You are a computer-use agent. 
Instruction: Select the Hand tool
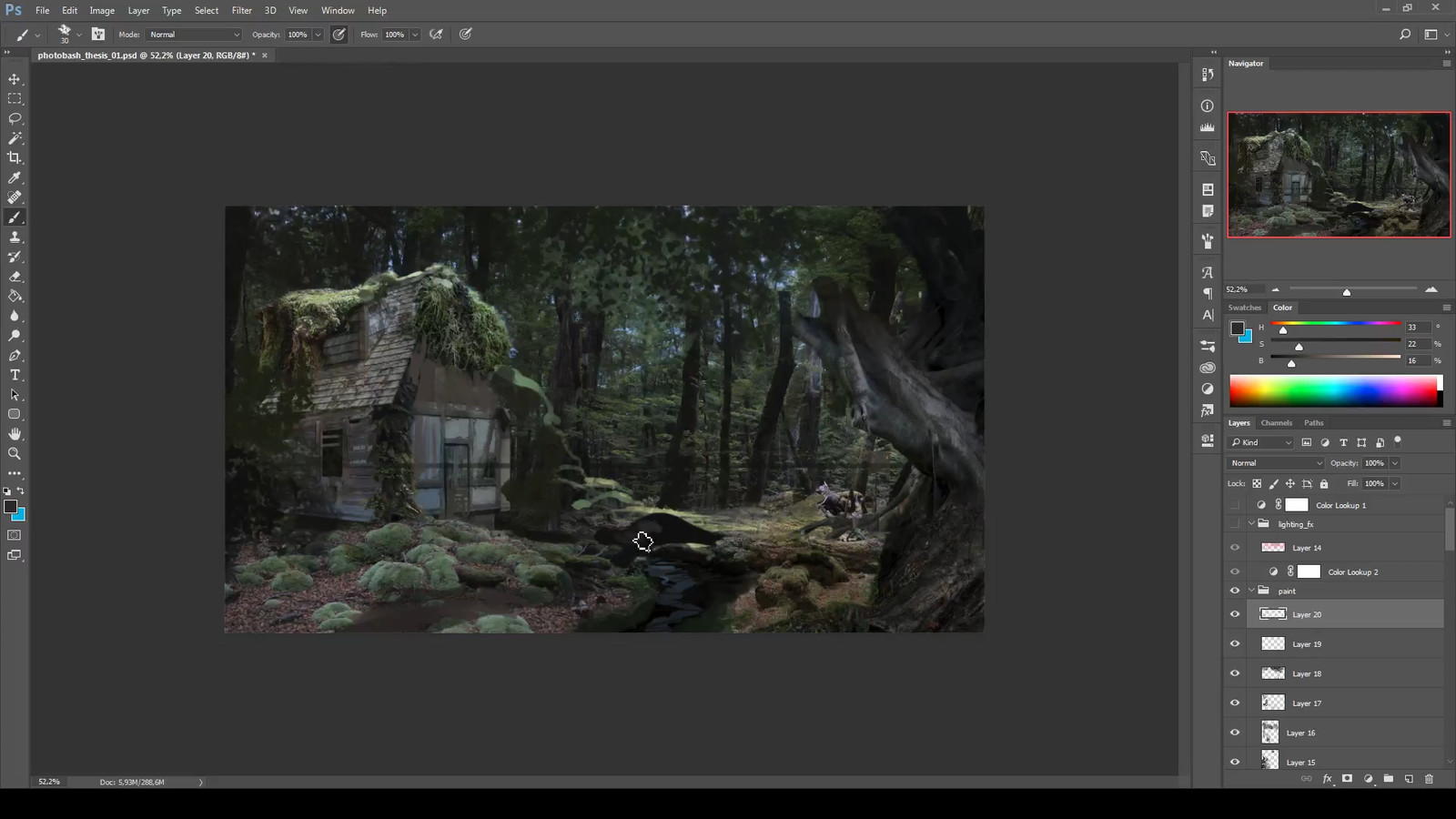15,434
